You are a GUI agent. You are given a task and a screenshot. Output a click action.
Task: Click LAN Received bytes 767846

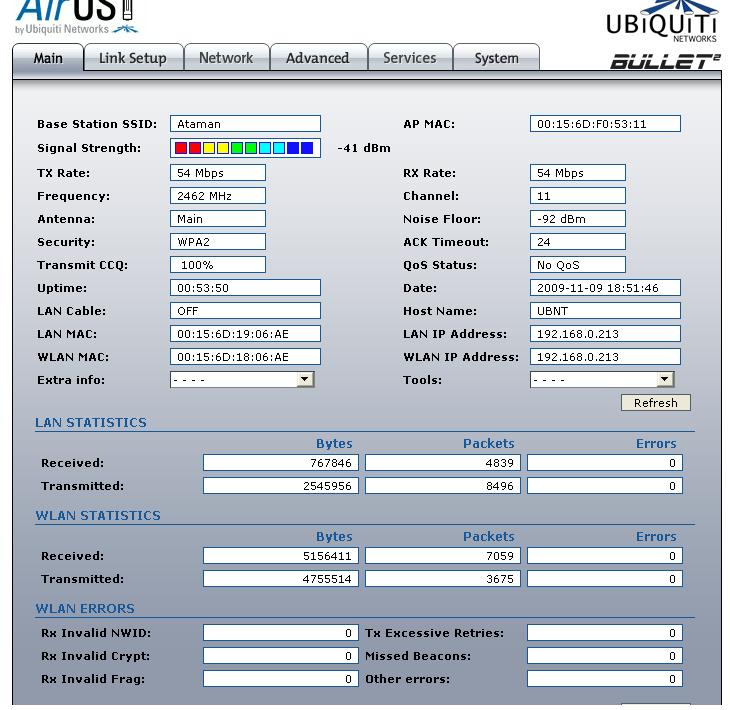[281, 463]
